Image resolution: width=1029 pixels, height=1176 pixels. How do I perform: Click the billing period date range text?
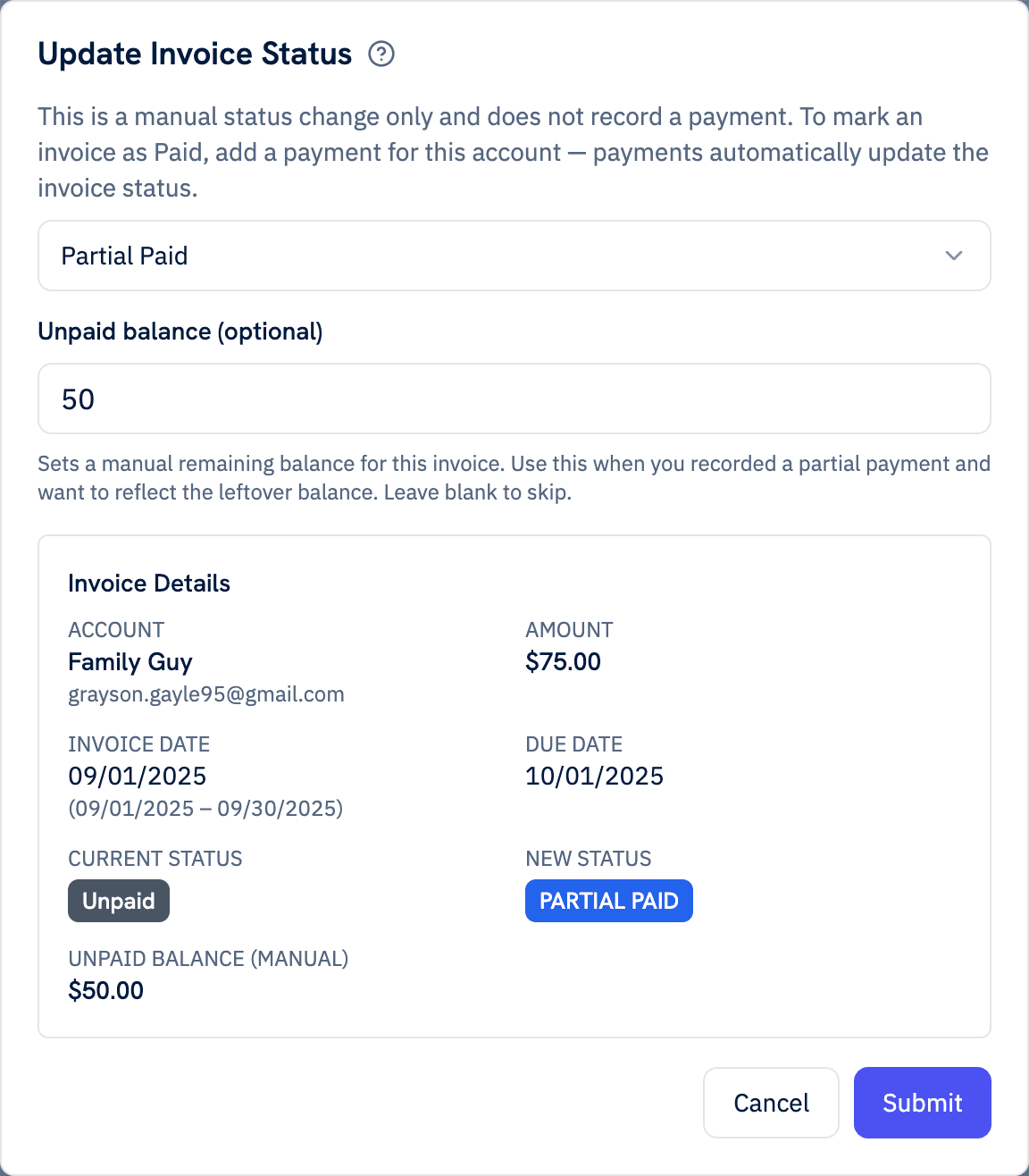[x=205, y=809]
